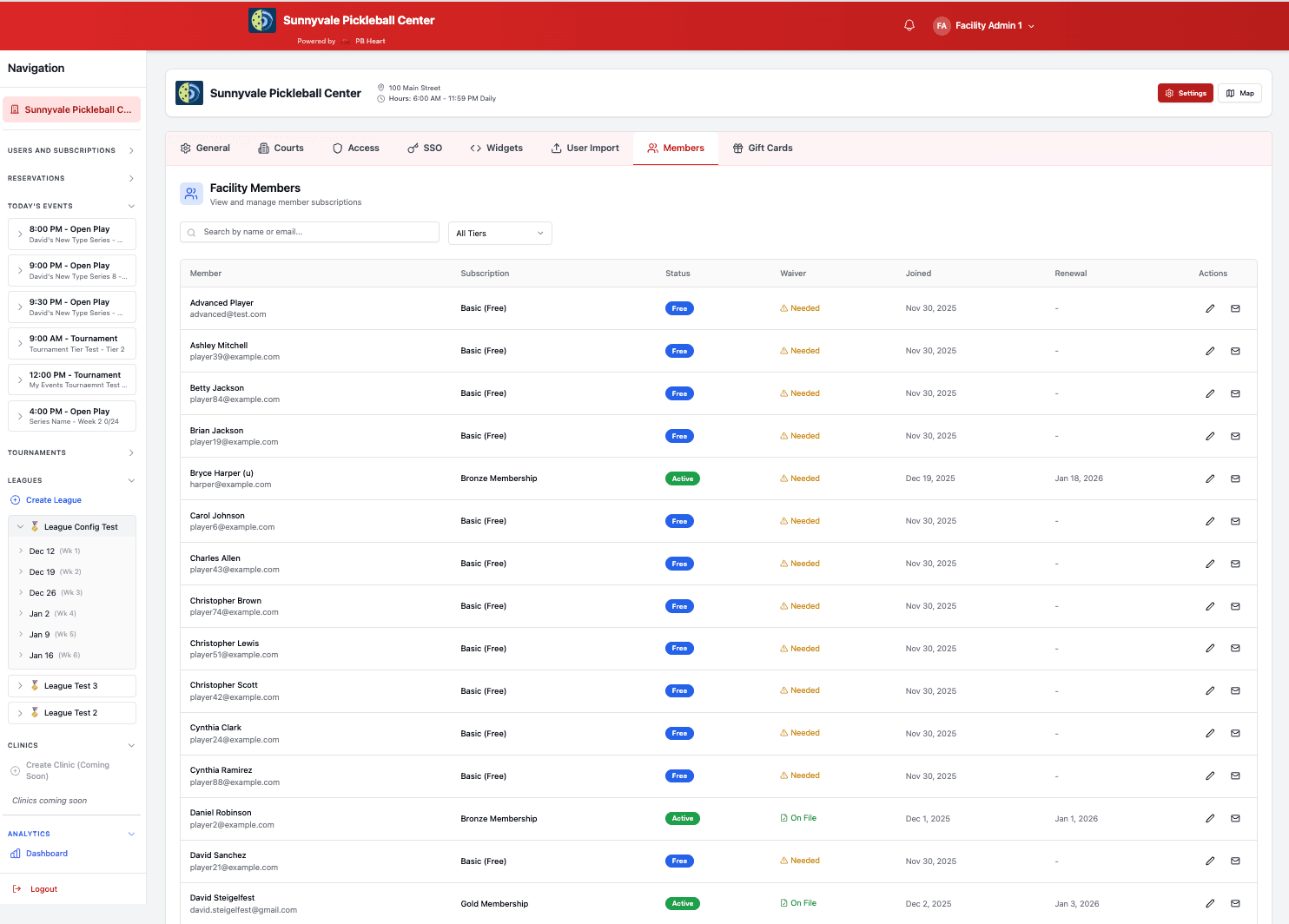Click the edit pencil for Advanced Player

(x=1210, y=308)
